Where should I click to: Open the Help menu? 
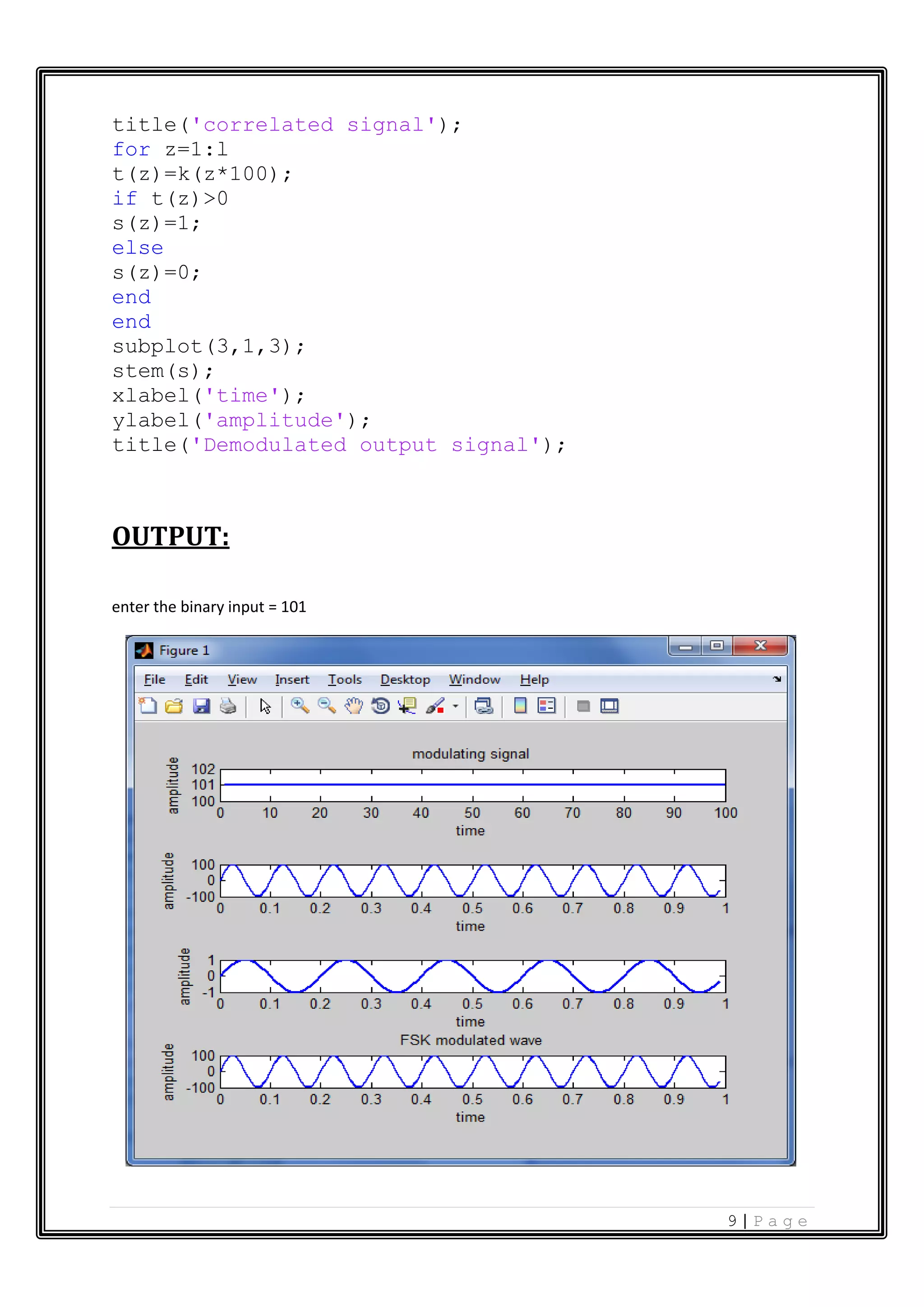click(x=534, y=680)
